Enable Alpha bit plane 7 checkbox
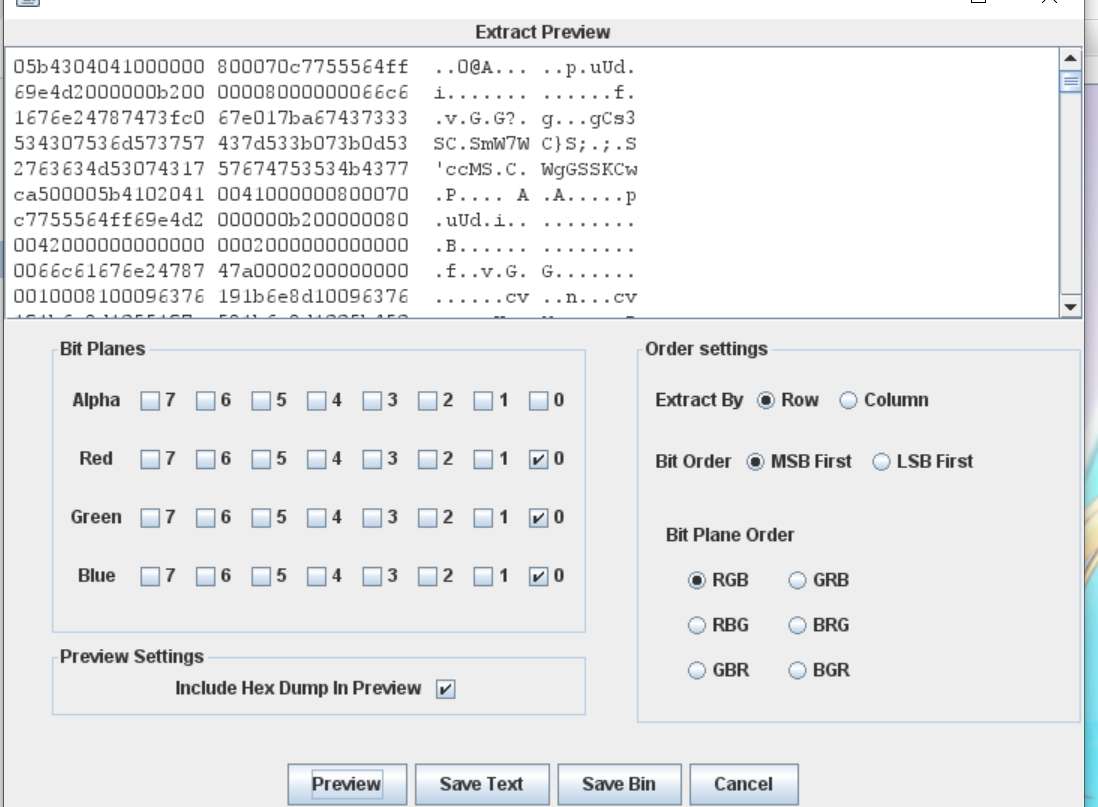This screenshot has width=1098, height=807. [x=150, y=401]
